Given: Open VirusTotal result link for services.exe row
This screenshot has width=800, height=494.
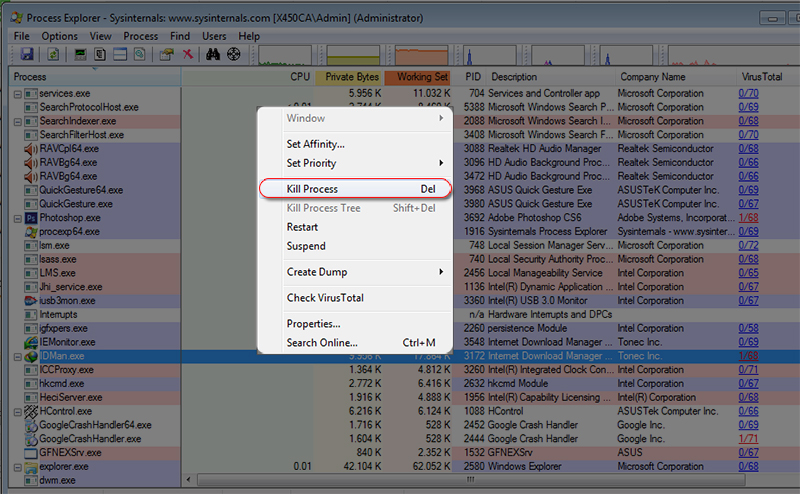Looking at the screenshot, I should click(748, 93).
